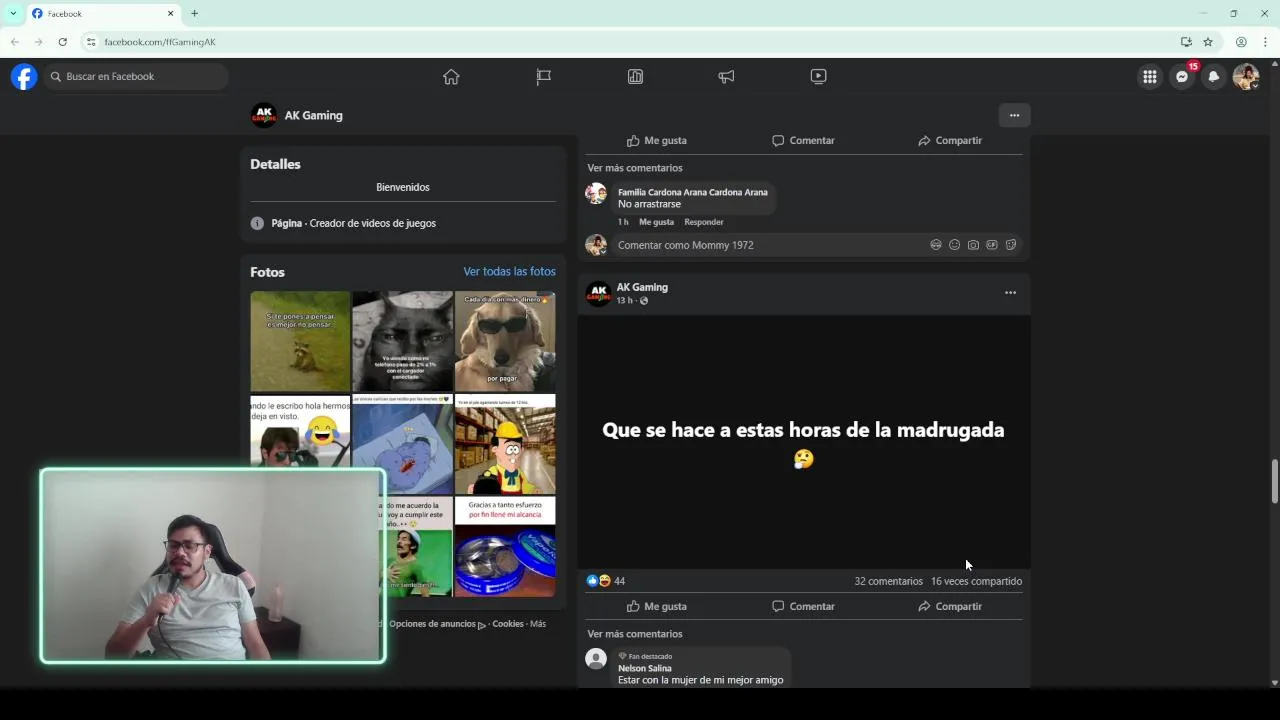Click the 13 h post timestamp
The width and height of the screenshot is (1280, 720).
(x=624, y=301)
